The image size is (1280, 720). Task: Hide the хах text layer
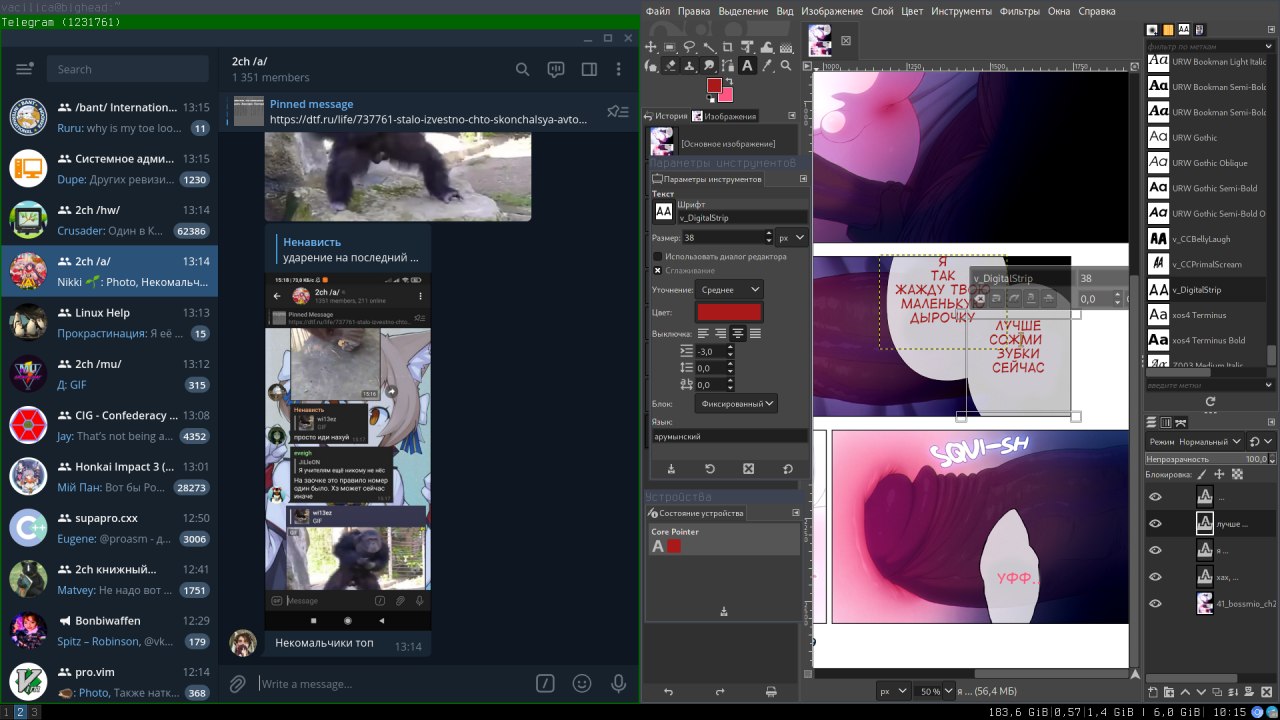[1155, 577]
